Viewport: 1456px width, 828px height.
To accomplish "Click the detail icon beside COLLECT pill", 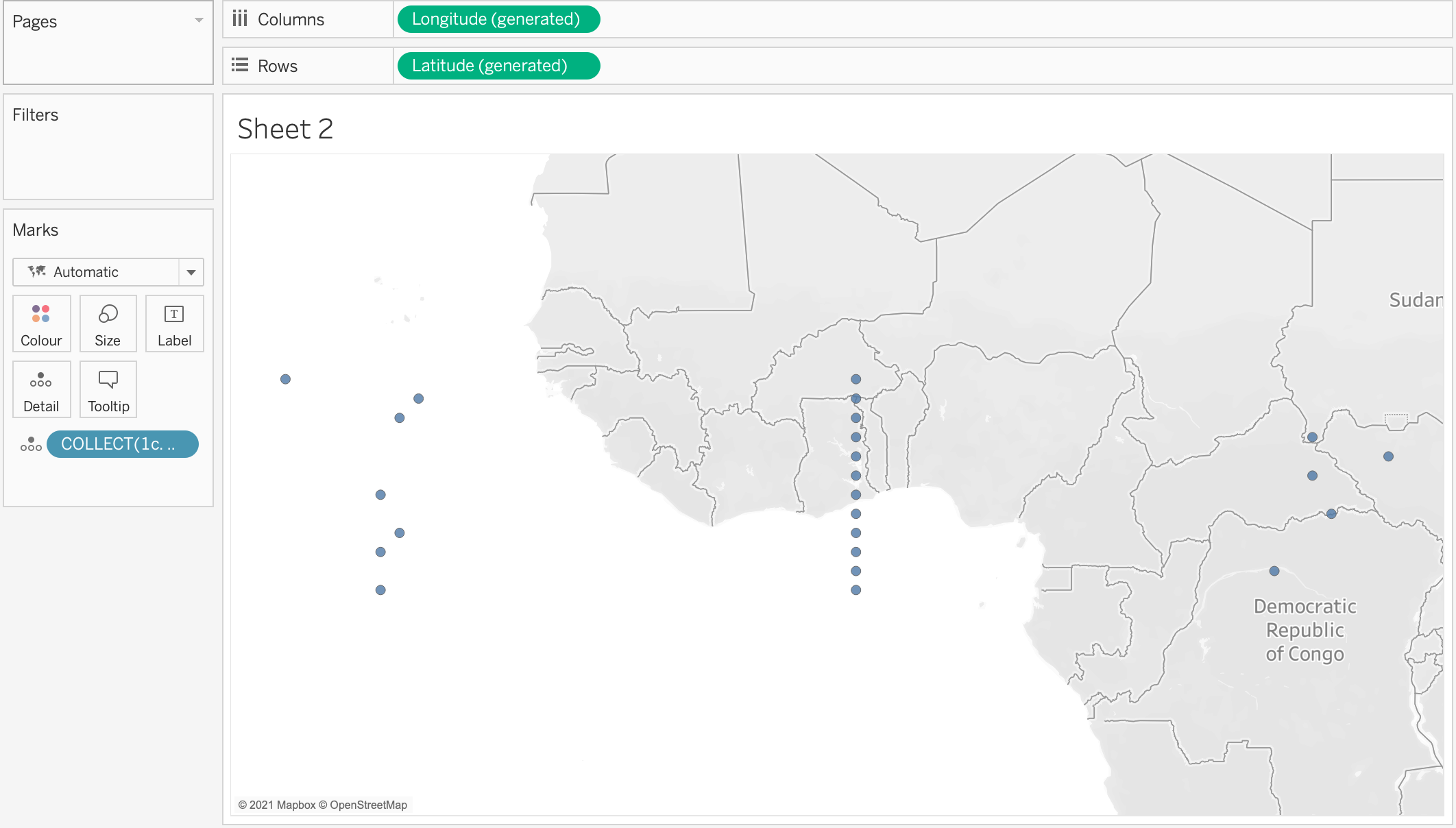I will (31, 444).
